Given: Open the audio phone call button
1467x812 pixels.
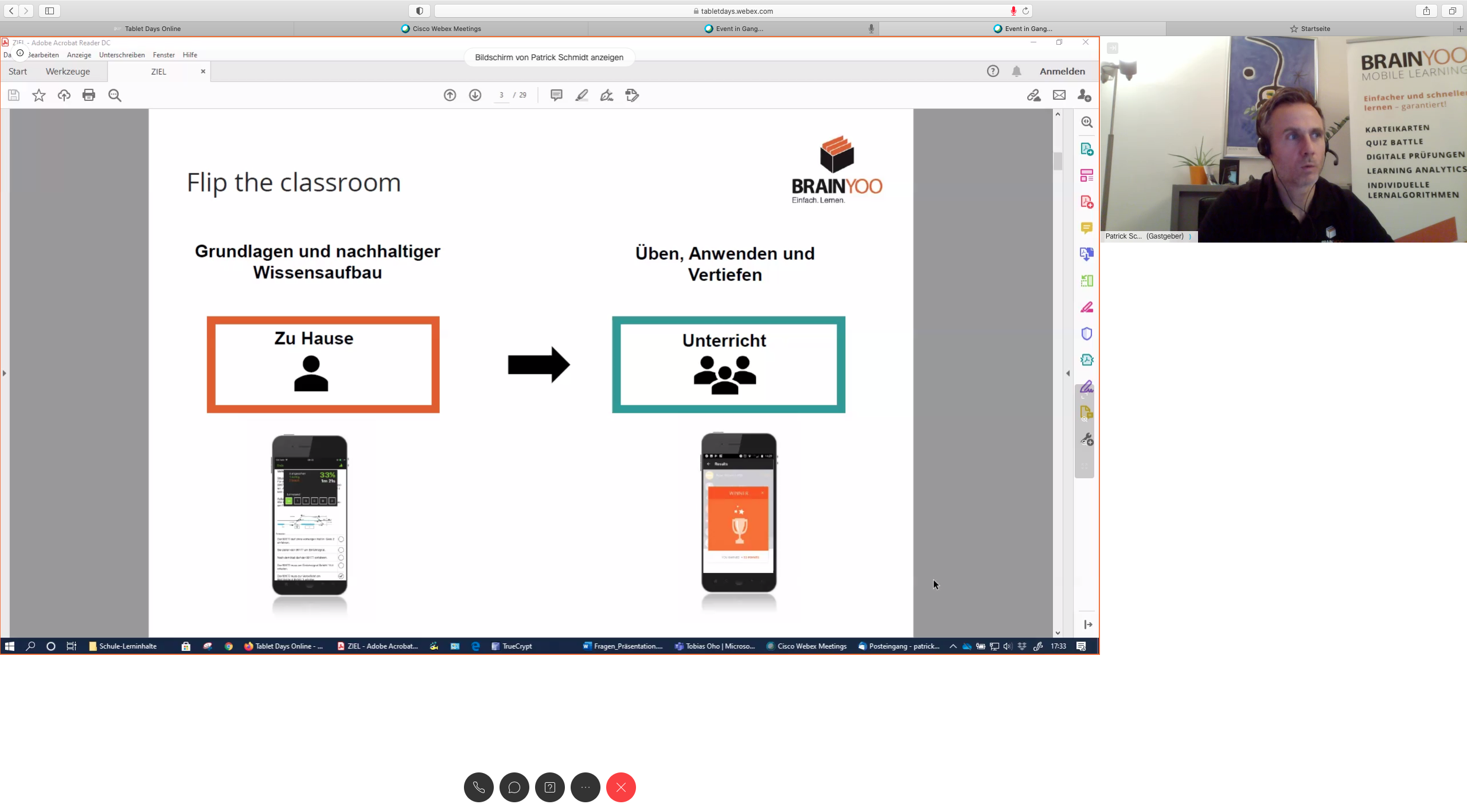Looking at the screenshot, I should point(478,787).
